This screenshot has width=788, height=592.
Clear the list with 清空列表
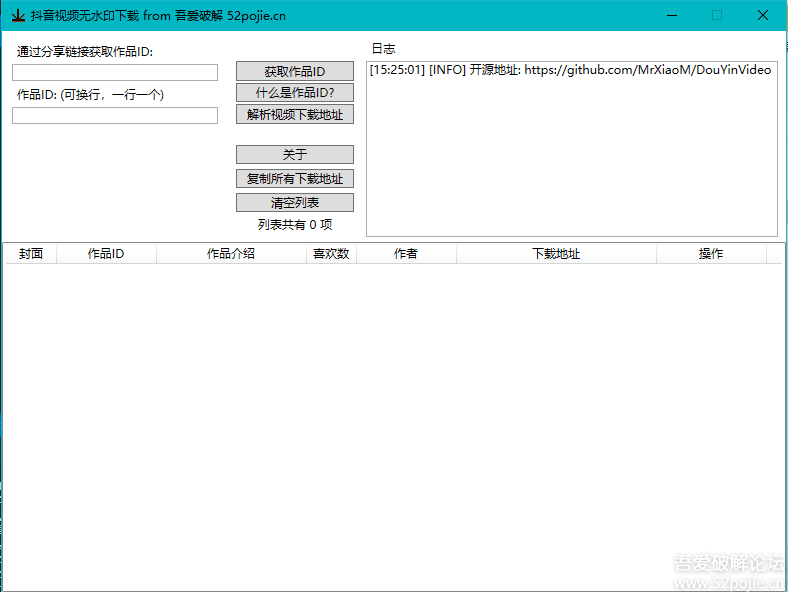[x=295, y=203]
